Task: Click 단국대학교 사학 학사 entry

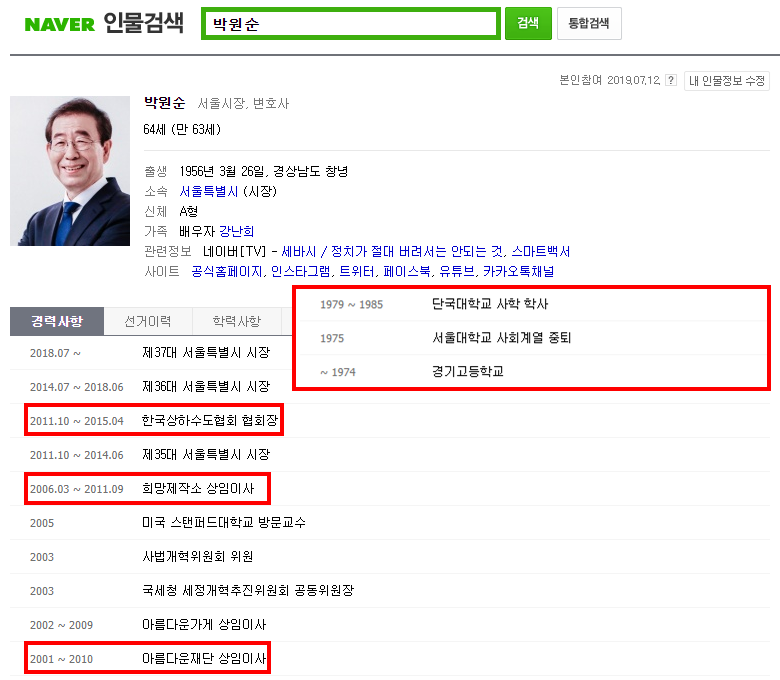Action: [490, 304]
